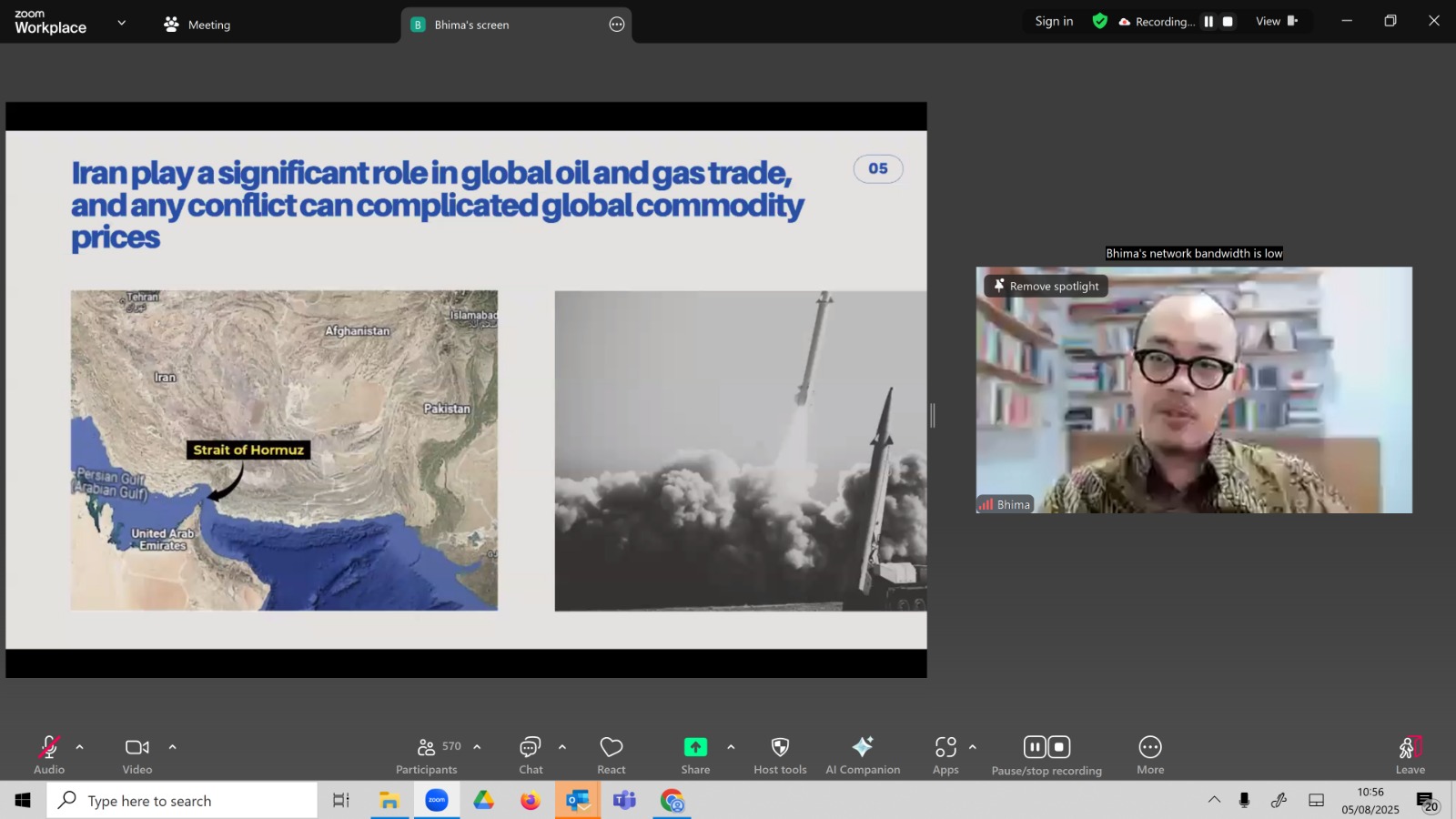Launch AI Companion

point(863,755)
